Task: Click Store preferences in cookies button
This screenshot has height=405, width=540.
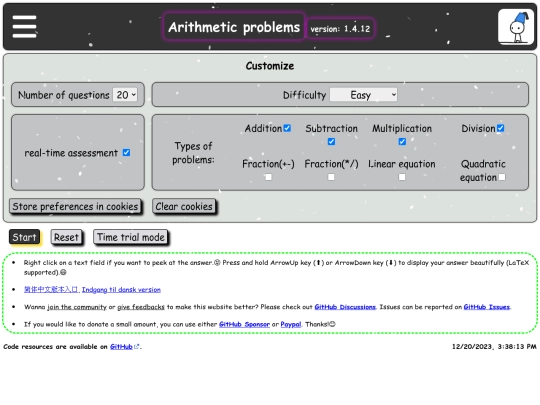Action: [75, 207]
